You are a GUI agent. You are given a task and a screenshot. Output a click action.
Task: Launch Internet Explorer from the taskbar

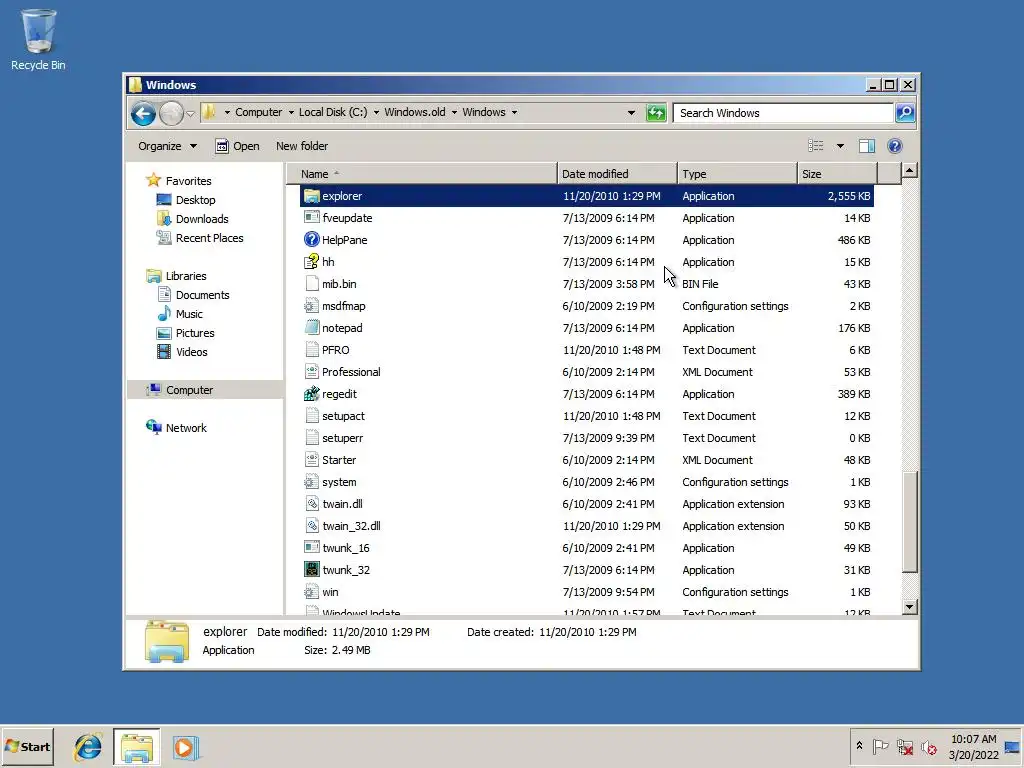coord(88,747)
